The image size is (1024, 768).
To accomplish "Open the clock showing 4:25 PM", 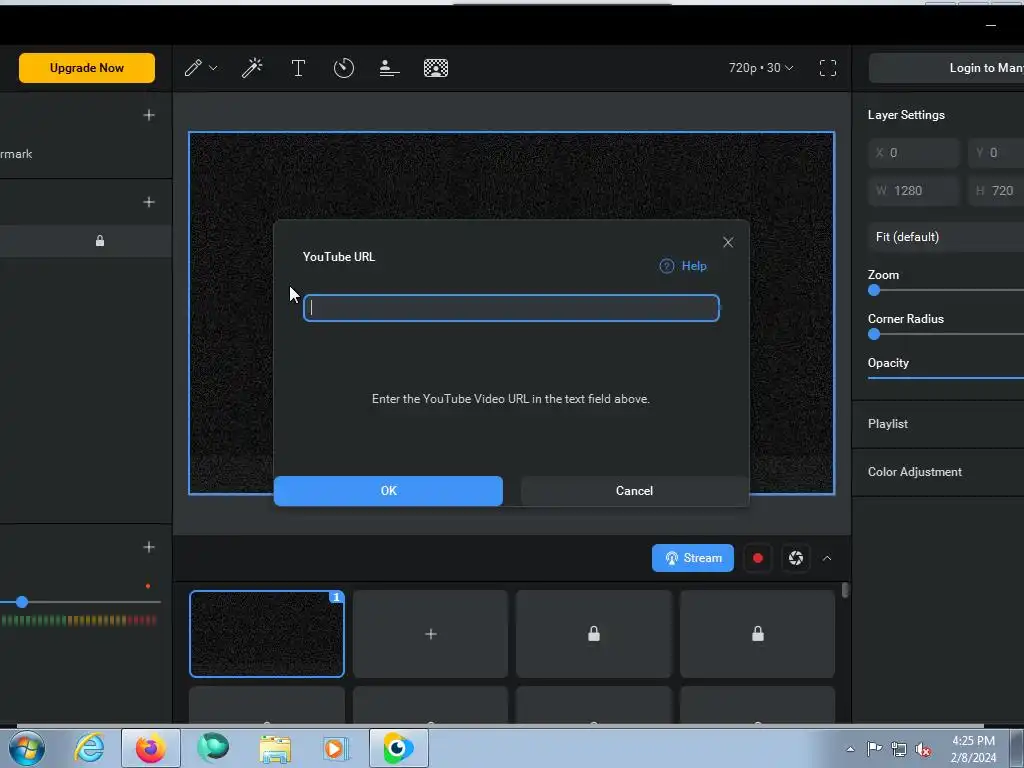I will 973,749.
